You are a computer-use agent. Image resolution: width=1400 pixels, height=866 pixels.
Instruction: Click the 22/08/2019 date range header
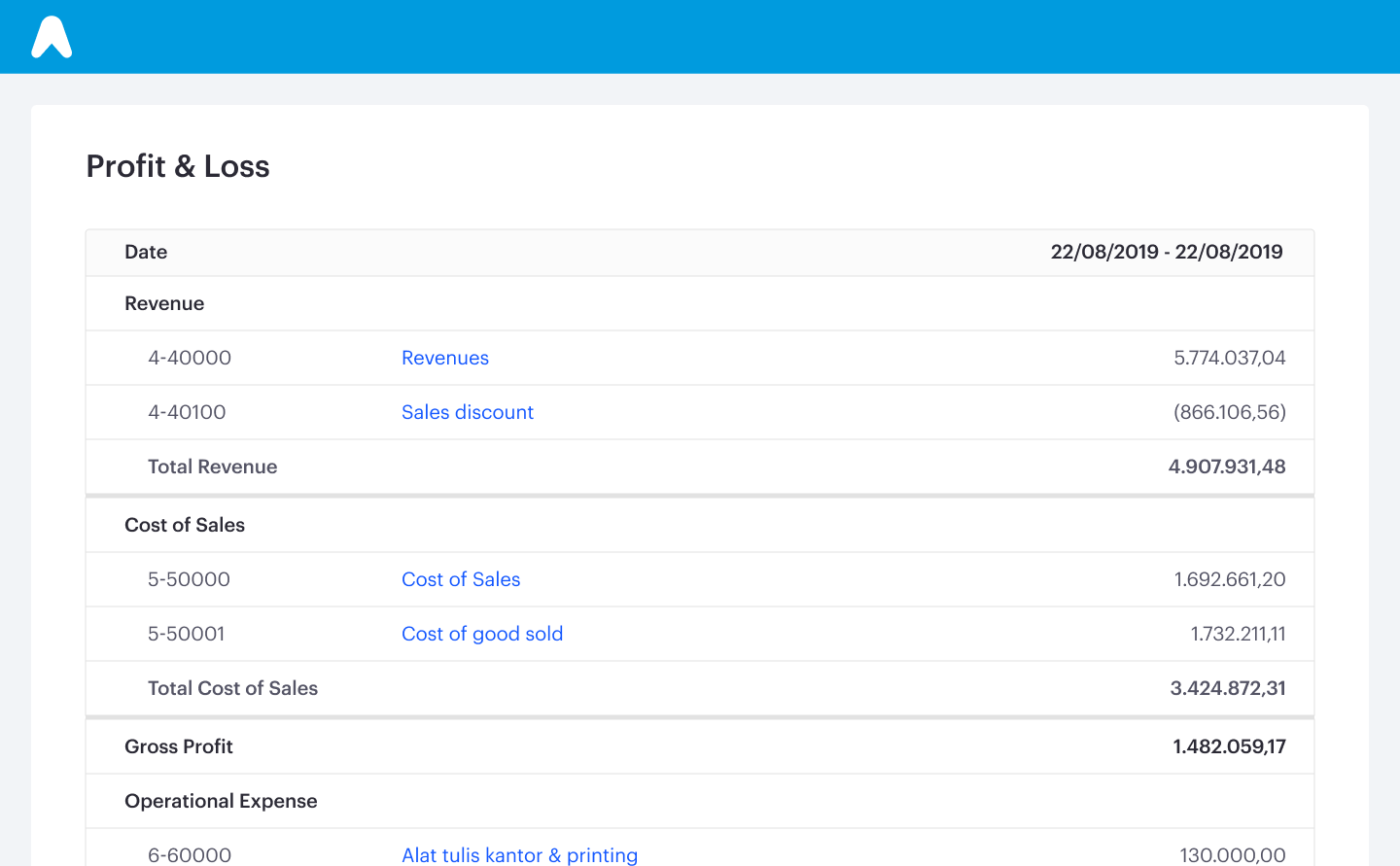1167,252
